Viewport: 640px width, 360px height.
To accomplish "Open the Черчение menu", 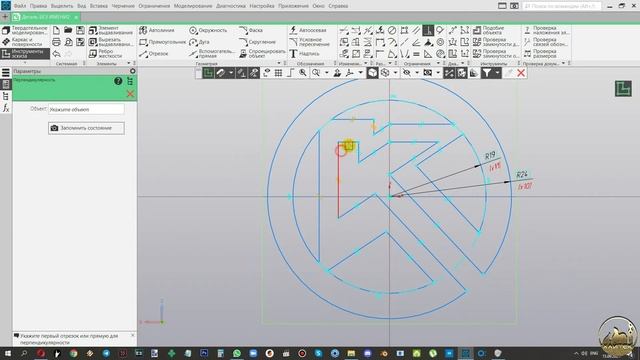I will coord(123,6).
